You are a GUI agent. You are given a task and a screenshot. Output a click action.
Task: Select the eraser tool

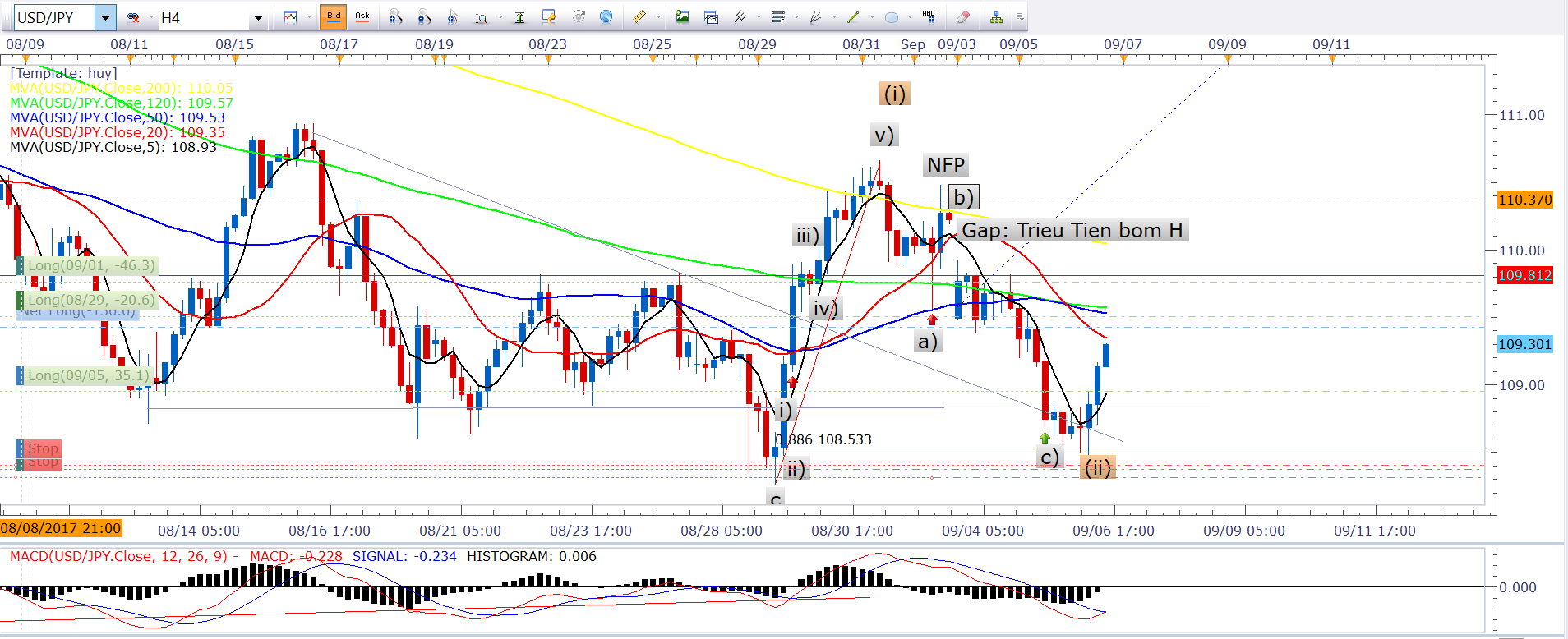[x=963, y=17]
